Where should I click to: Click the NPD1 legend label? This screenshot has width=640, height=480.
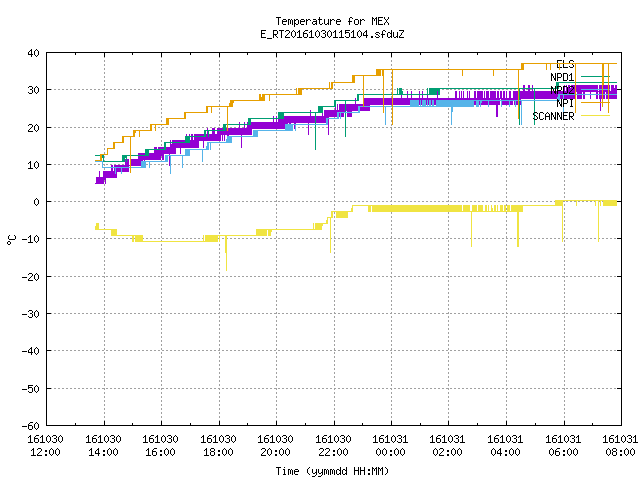coord(562,77)
